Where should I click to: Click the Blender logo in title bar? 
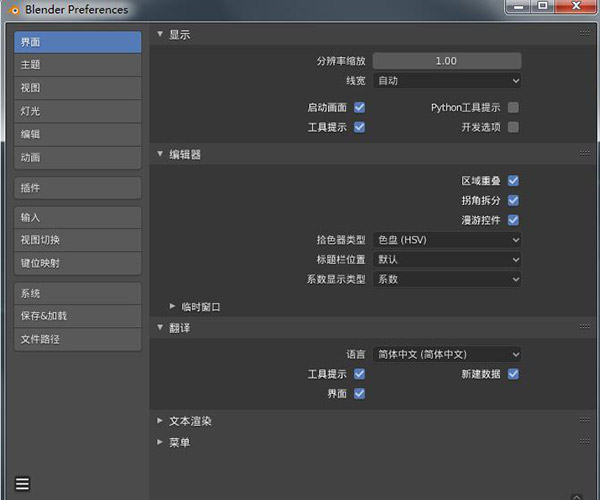(13, 10)
